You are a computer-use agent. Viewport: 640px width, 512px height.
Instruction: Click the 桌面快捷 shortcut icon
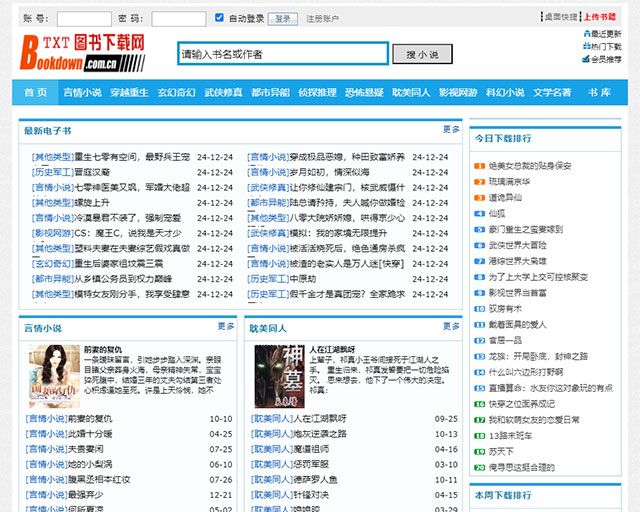(560, 17)
